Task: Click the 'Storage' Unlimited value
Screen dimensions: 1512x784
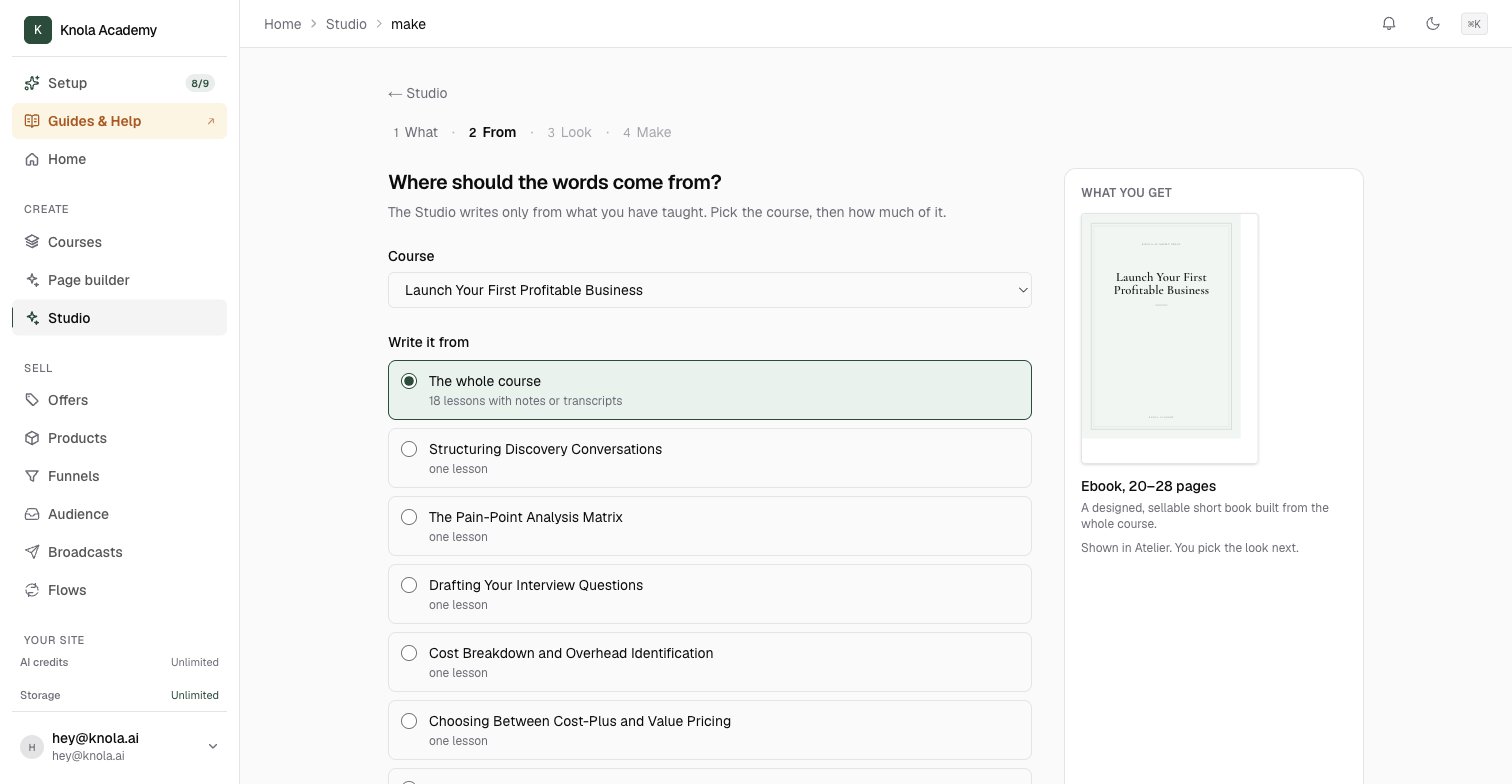Action: tap(195, 695)
